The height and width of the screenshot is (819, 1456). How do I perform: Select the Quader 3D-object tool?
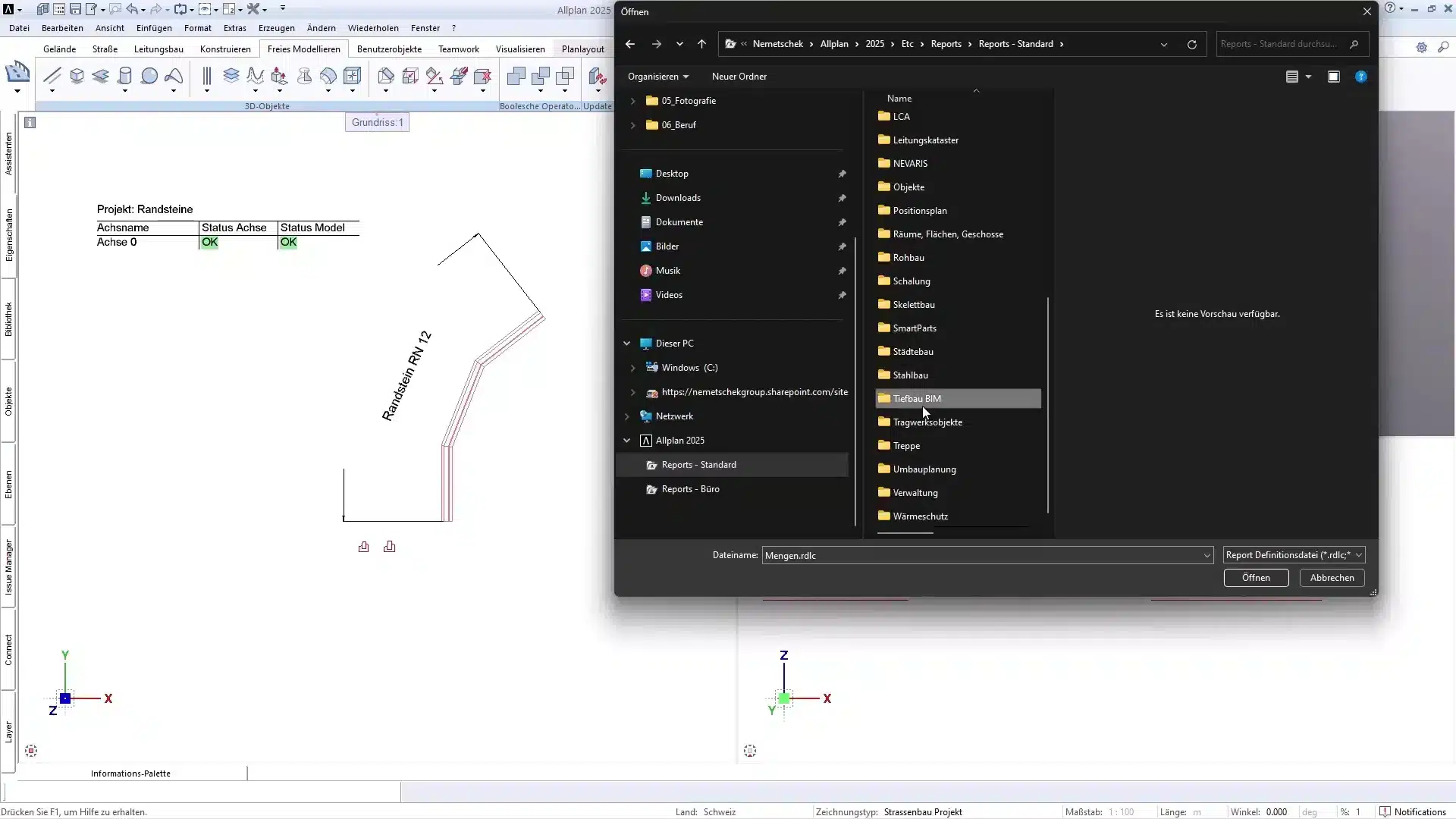click(77, 77)
